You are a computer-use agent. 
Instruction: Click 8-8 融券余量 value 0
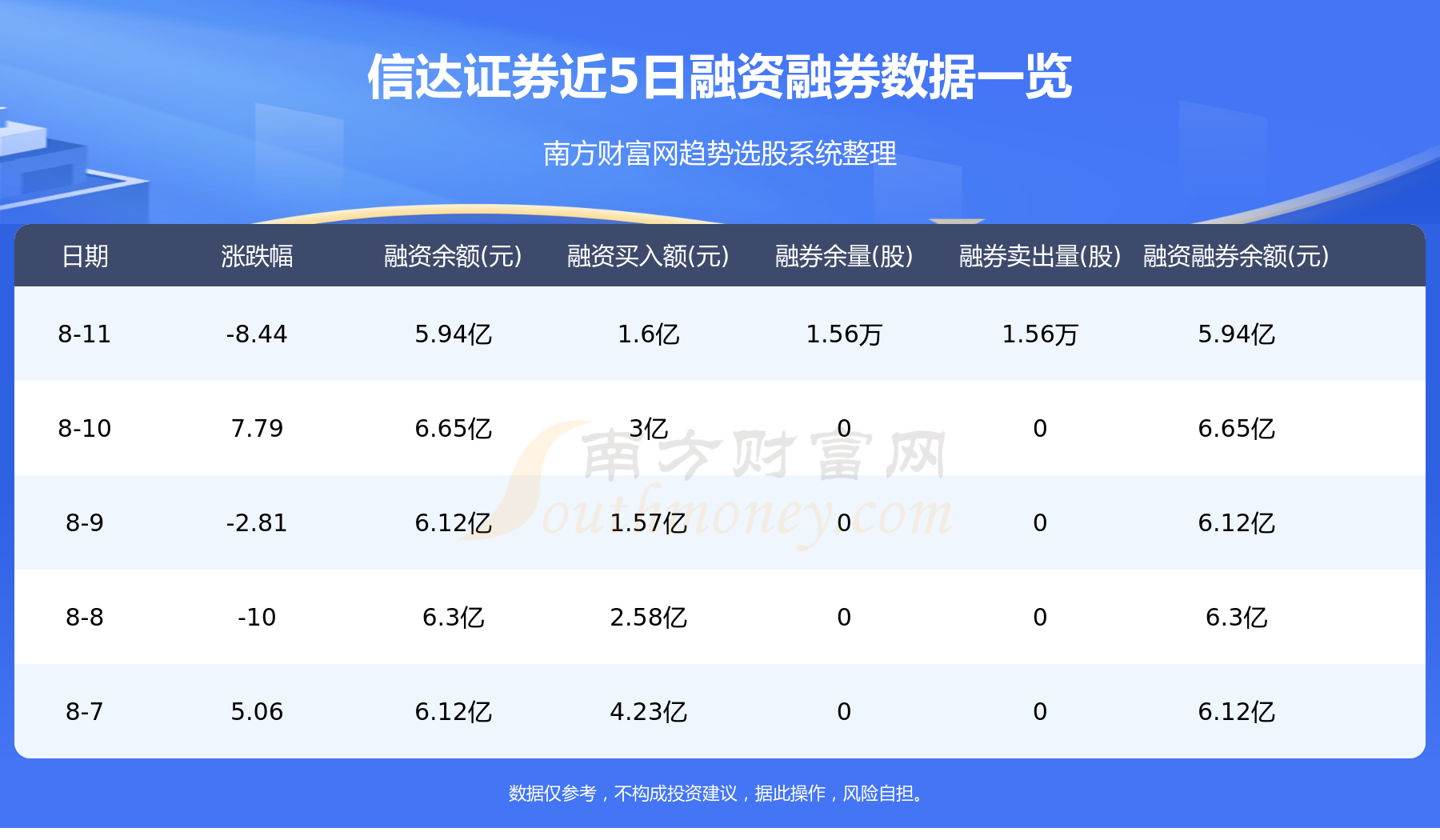coord(844,617)
